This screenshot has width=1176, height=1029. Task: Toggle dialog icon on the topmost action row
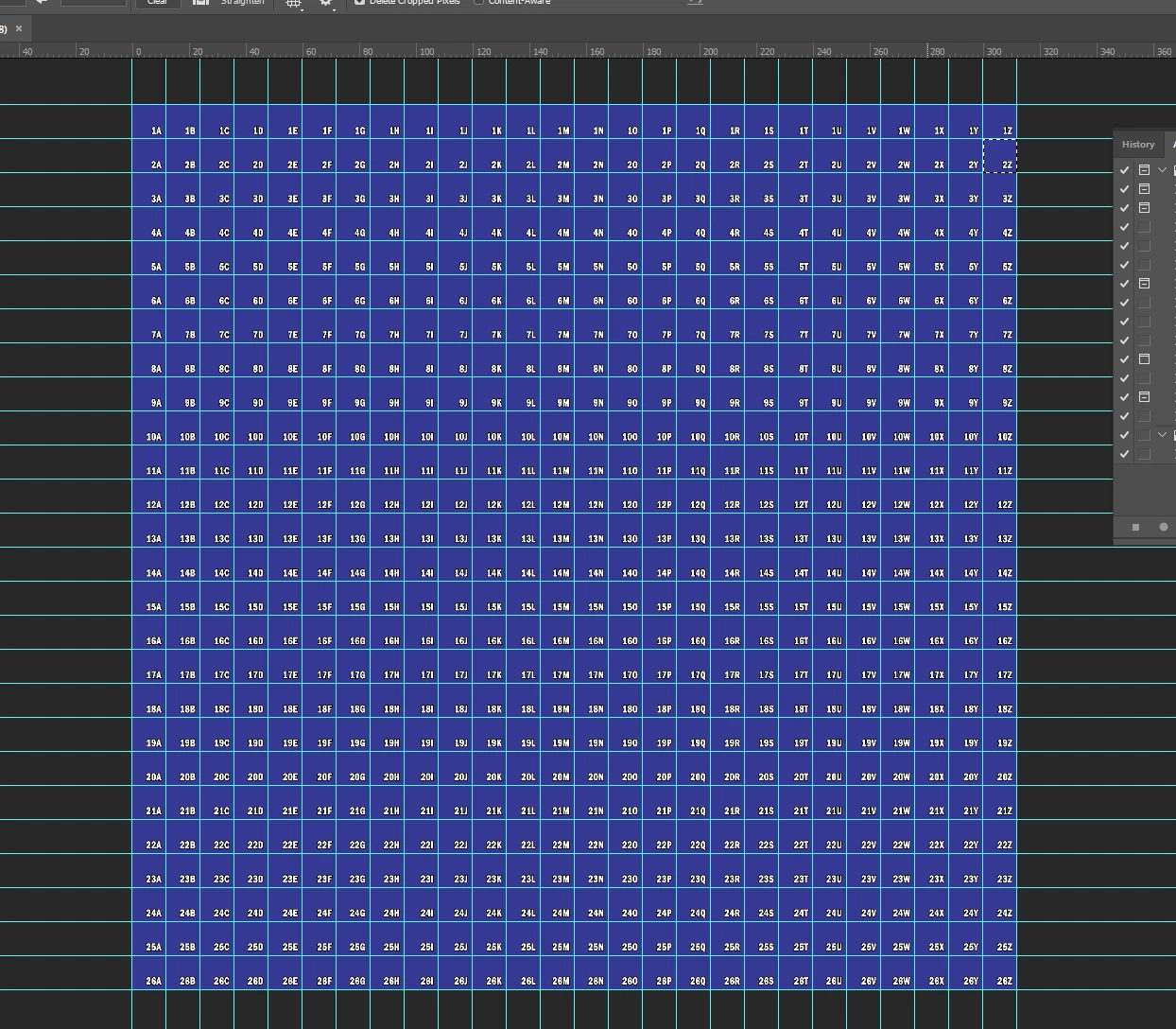pos(1144,170)
